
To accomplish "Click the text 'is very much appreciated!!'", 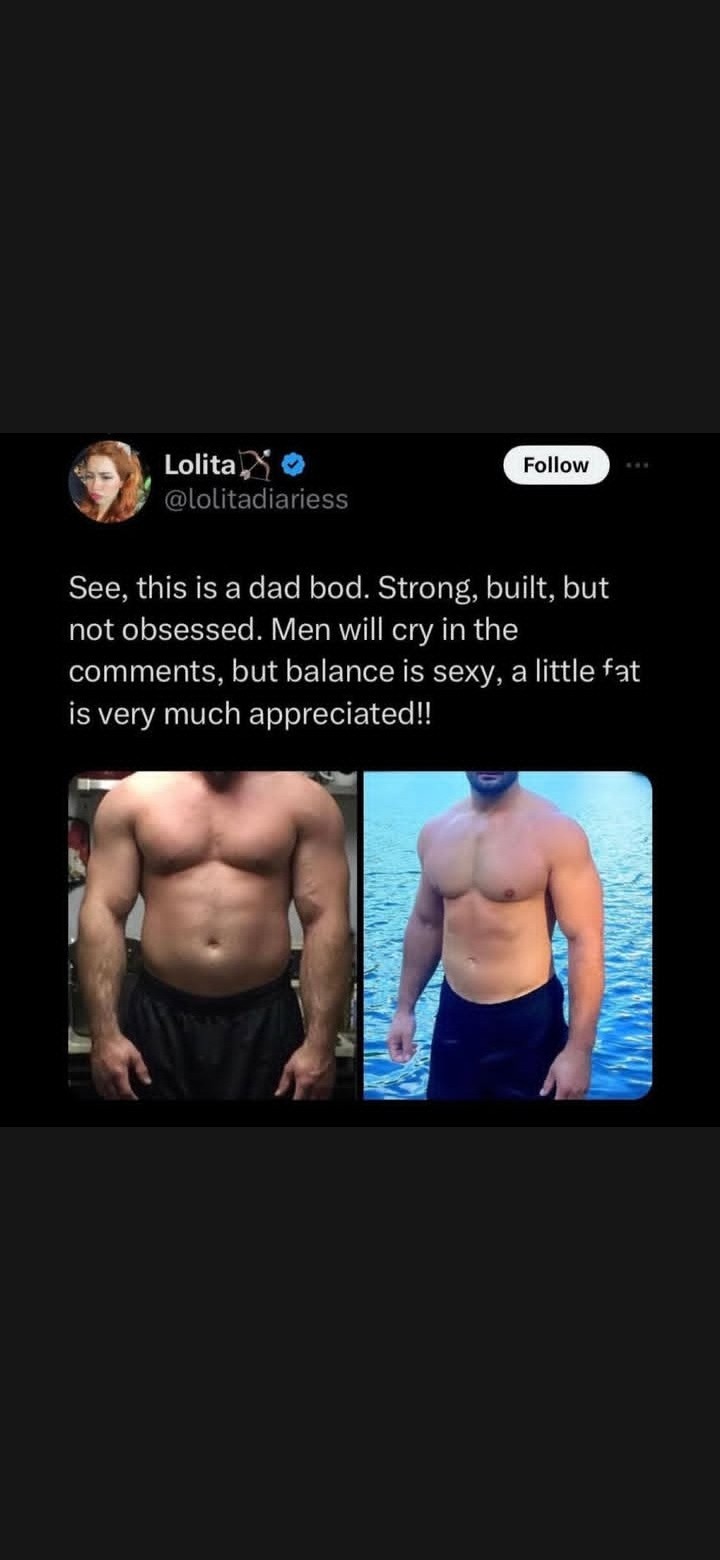I will click(248, 717).
